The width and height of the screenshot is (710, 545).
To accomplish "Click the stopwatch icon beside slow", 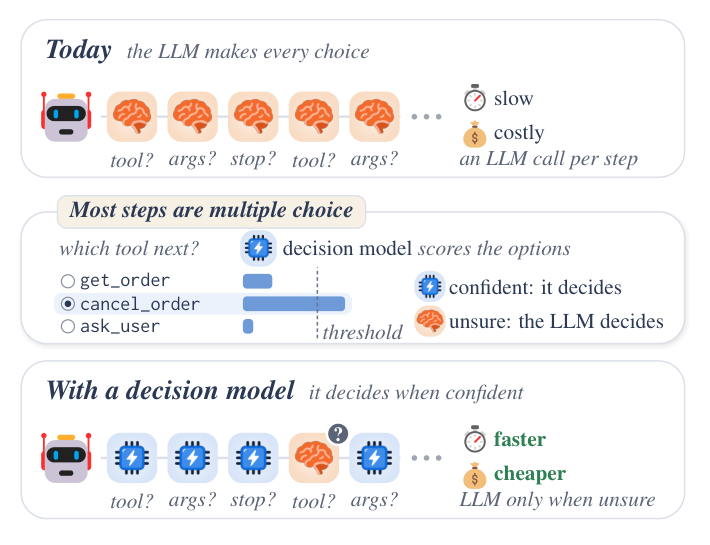I will (475, 98).
